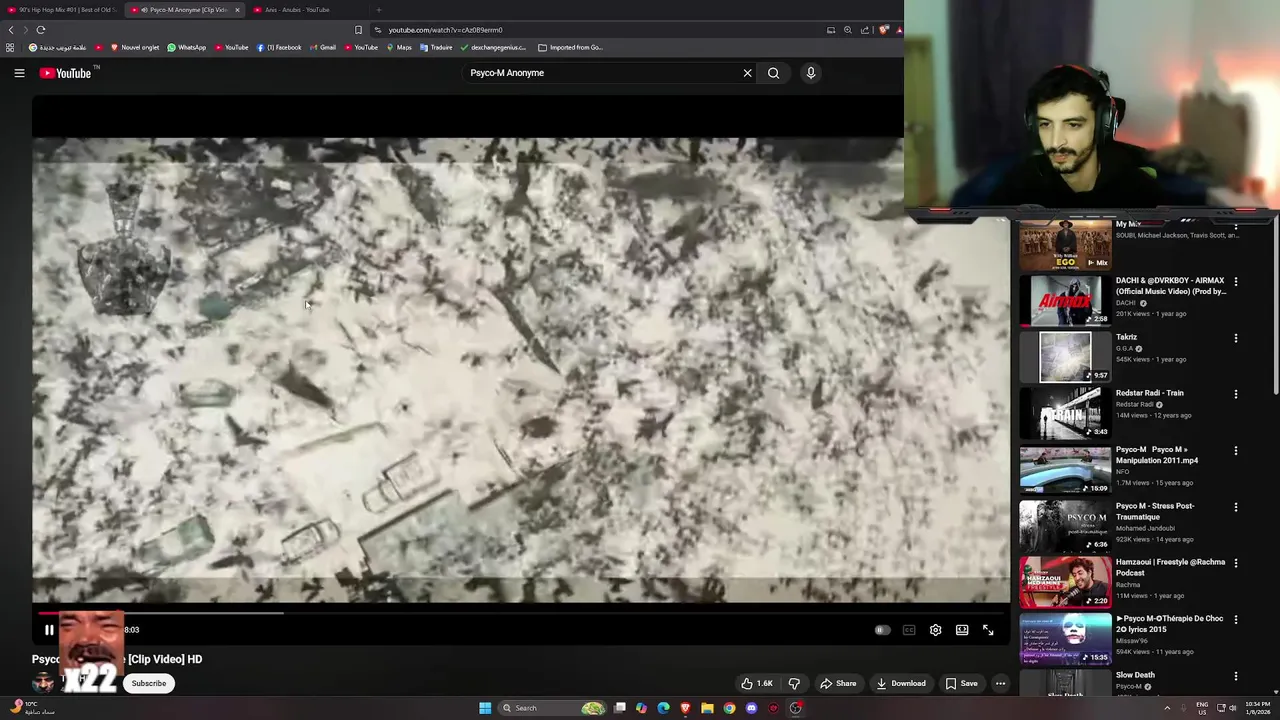Exit full screen in the player

click(988, 630)
